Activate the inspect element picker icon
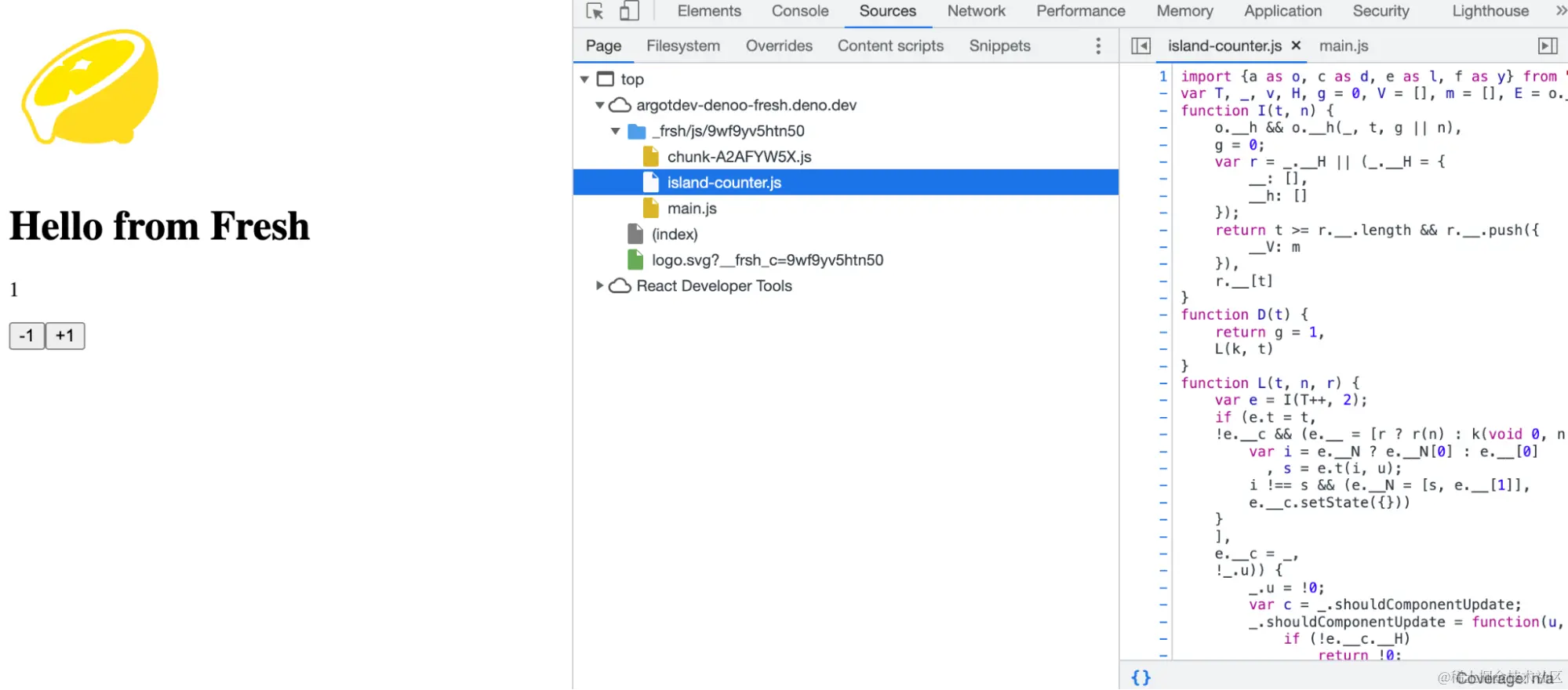 595,11
